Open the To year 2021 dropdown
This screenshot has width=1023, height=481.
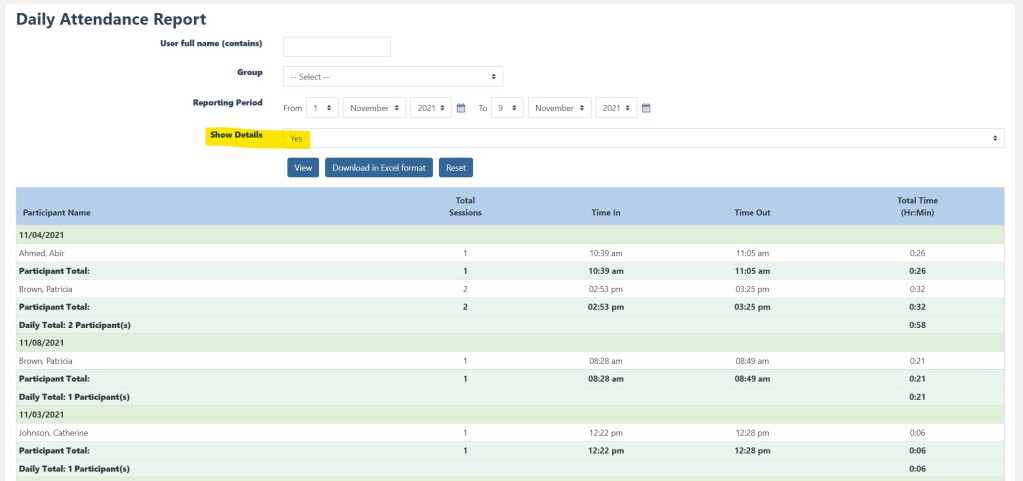pyautogui.click(x=616, y=108)
